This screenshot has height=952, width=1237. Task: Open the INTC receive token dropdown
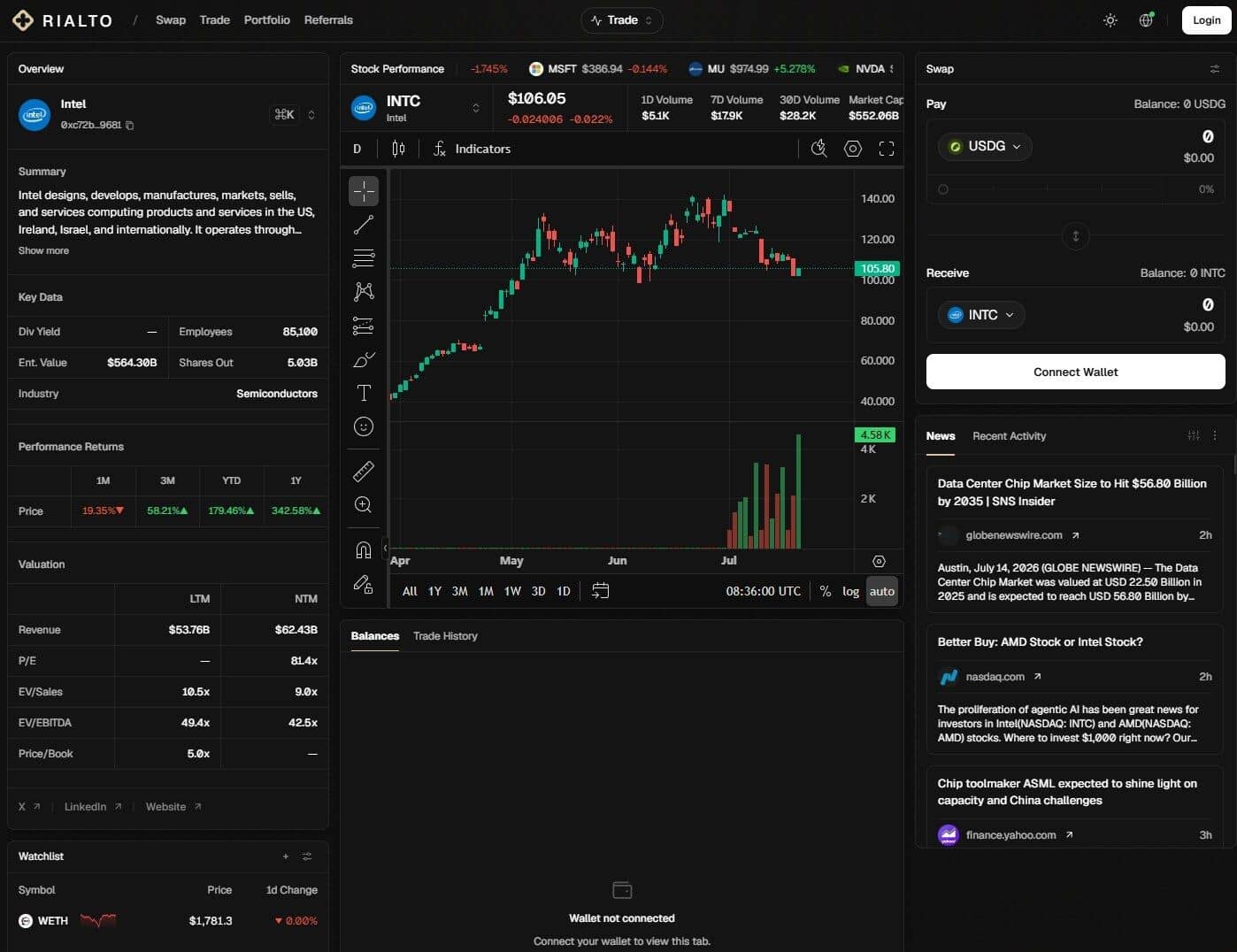[x=981, y=315]
